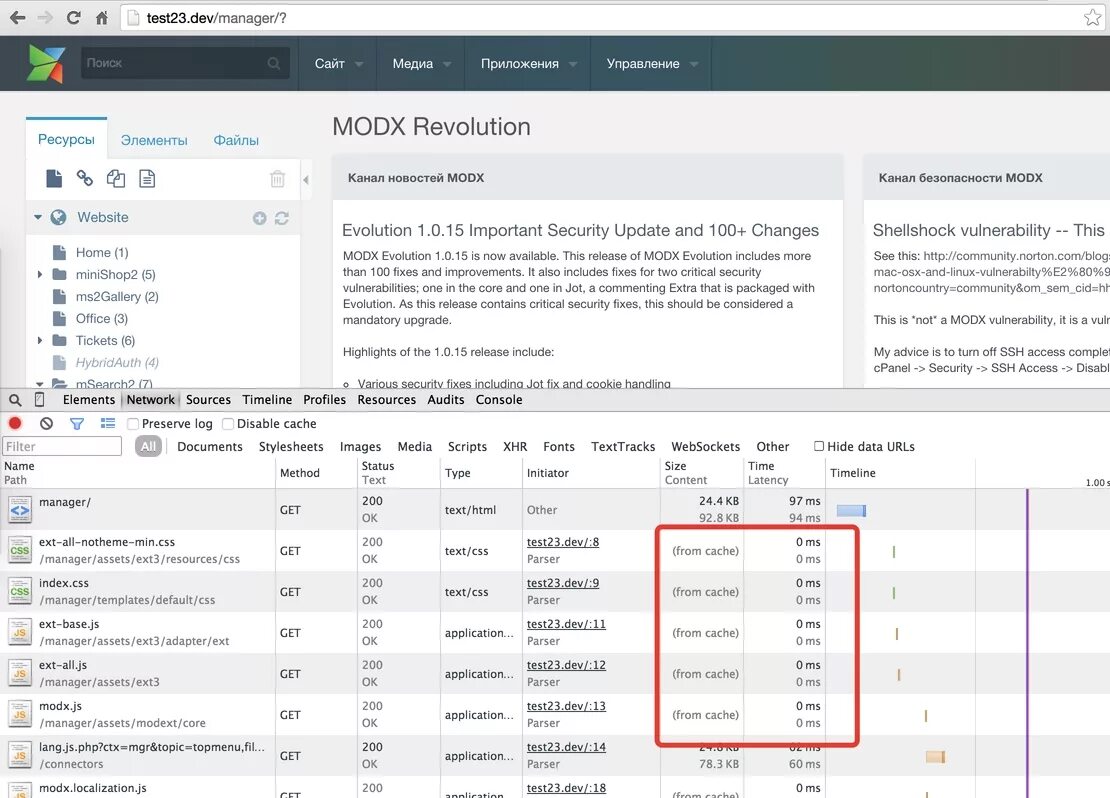Click the plus icon next to Website
This screenshot has width=1110, height=798.
tap(259, 218)
